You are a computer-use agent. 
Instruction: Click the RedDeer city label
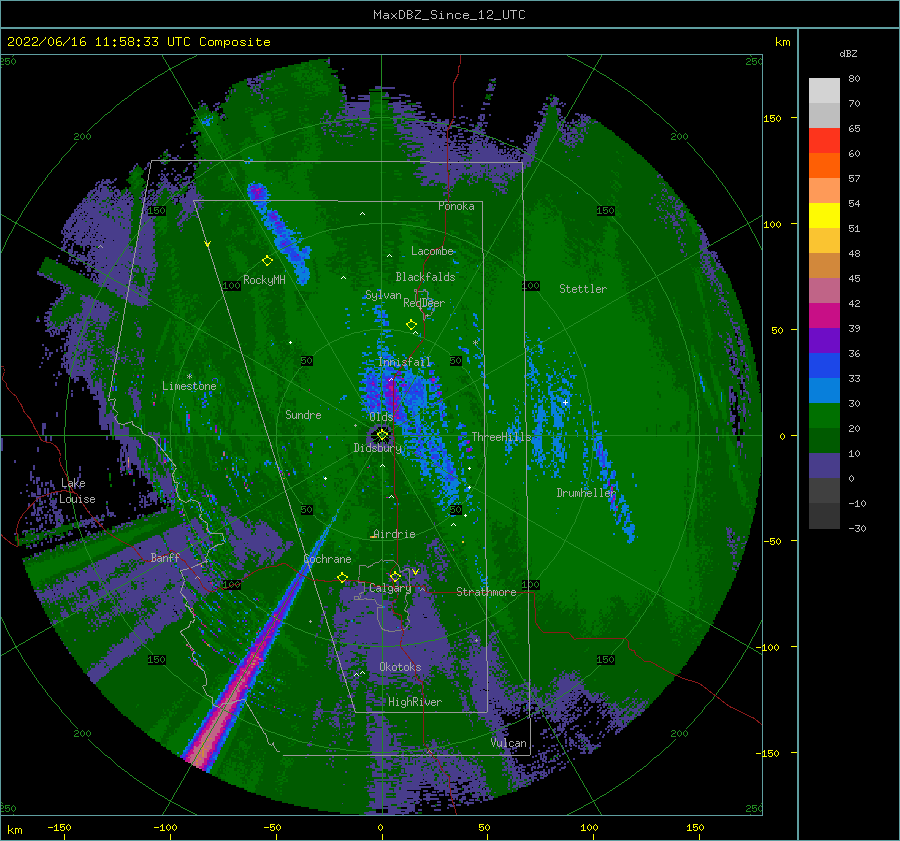point(424,303)
